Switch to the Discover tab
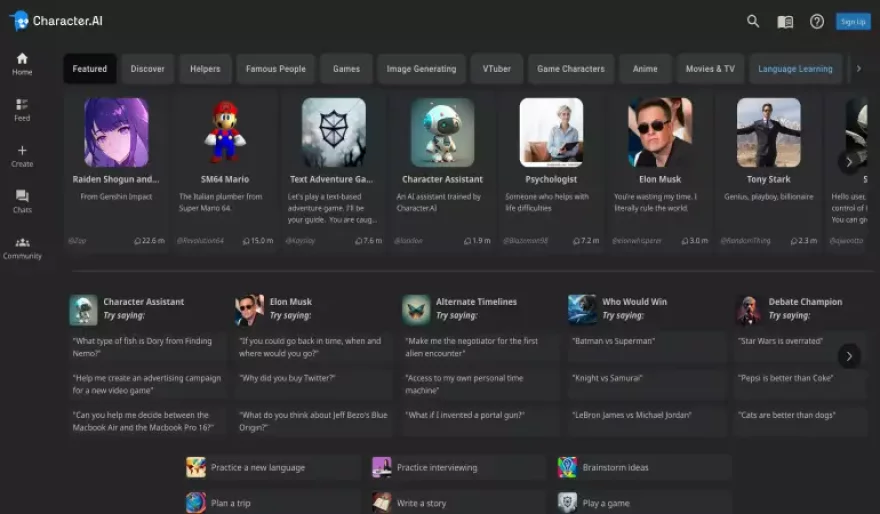Viewport: 880px width, 514px height. [x=148, y=68]
